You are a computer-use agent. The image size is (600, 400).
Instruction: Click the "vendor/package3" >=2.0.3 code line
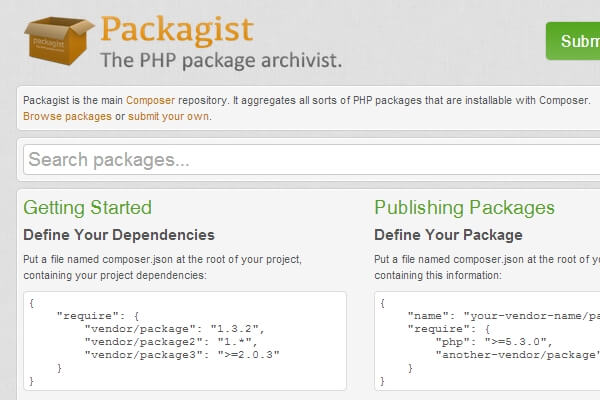pyautogui.click(x=182, y=354)
